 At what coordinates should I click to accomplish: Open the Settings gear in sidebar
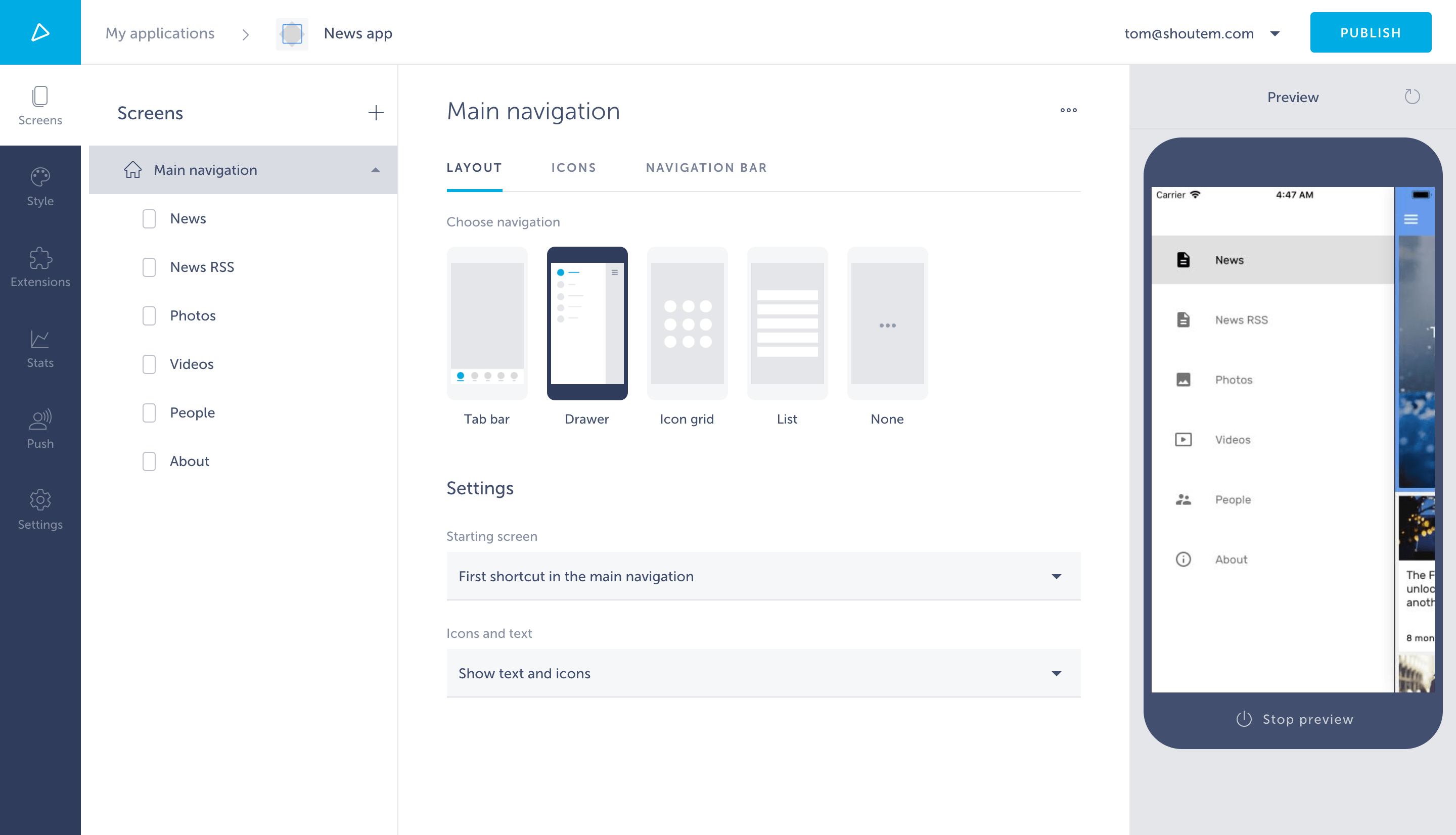coord(40,509)
